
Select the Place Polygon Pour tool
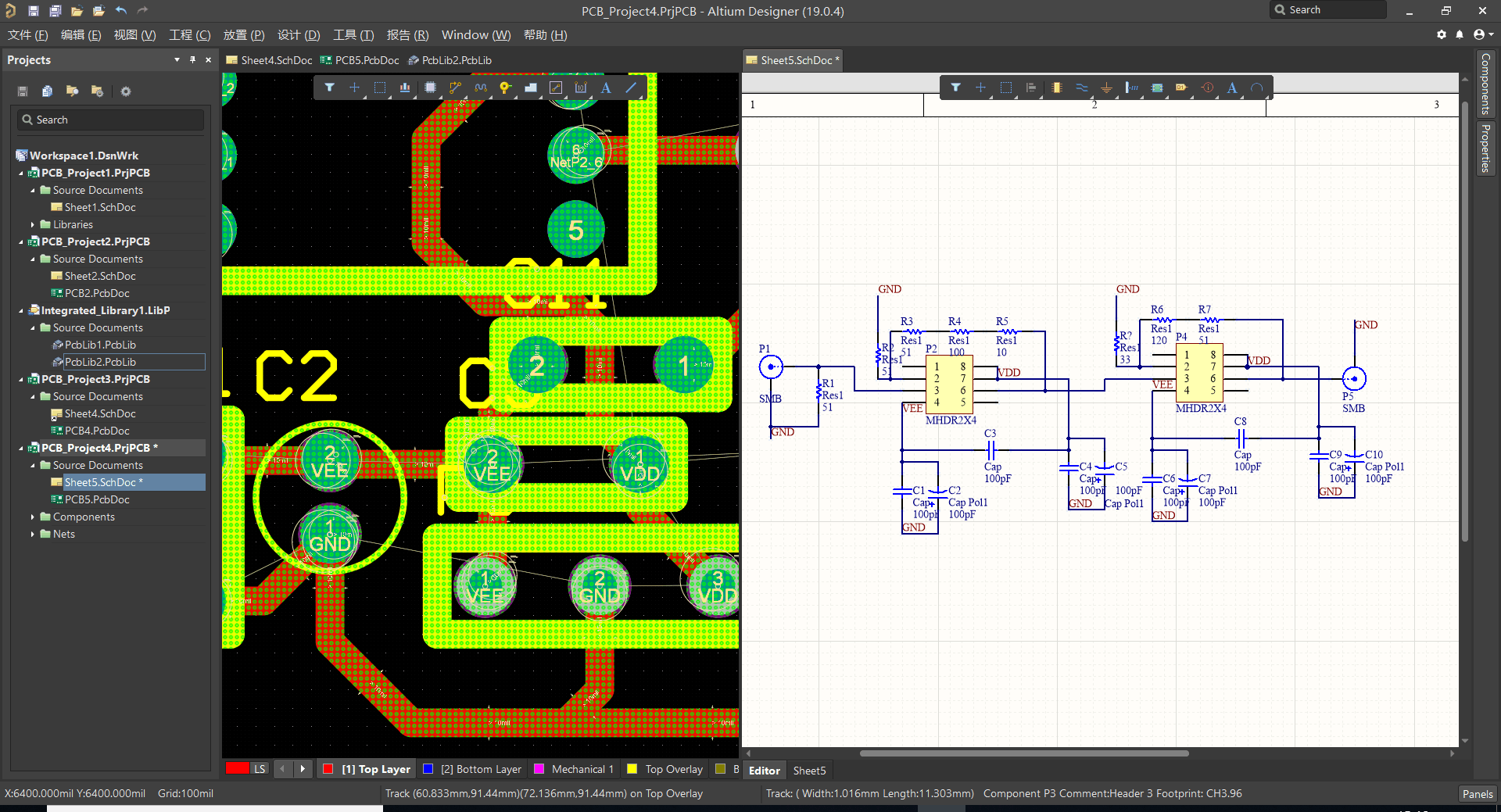point(530,88)
